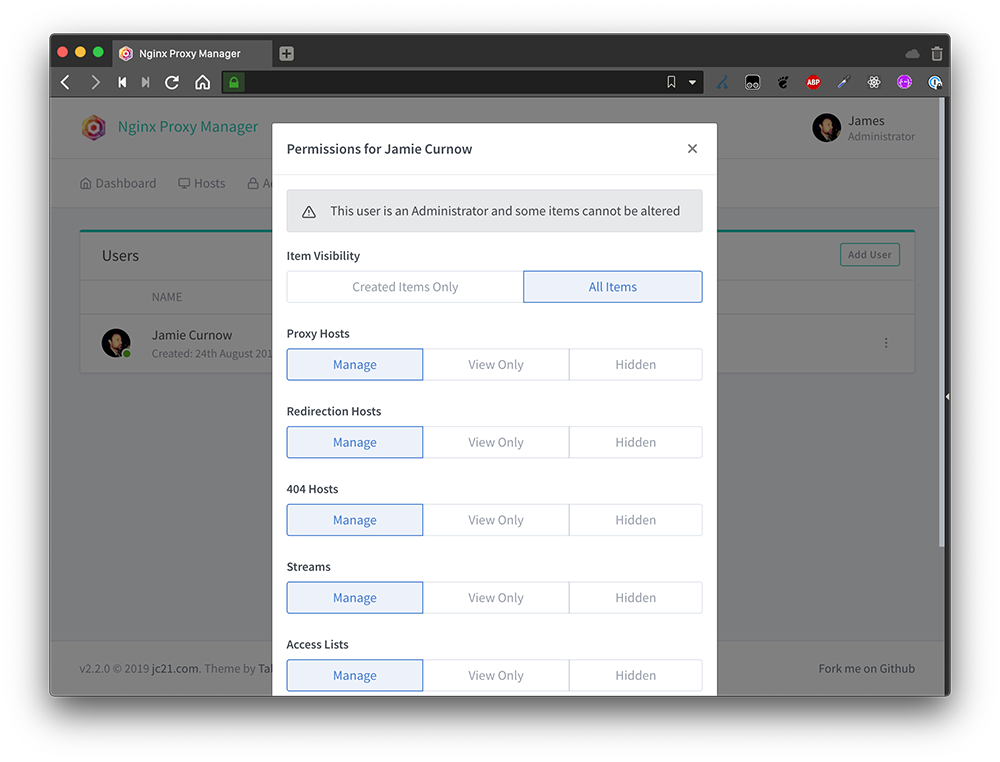
Task: Switch to the Nginx Proxy Manager browser tab
Action: (x=190, y=53)
